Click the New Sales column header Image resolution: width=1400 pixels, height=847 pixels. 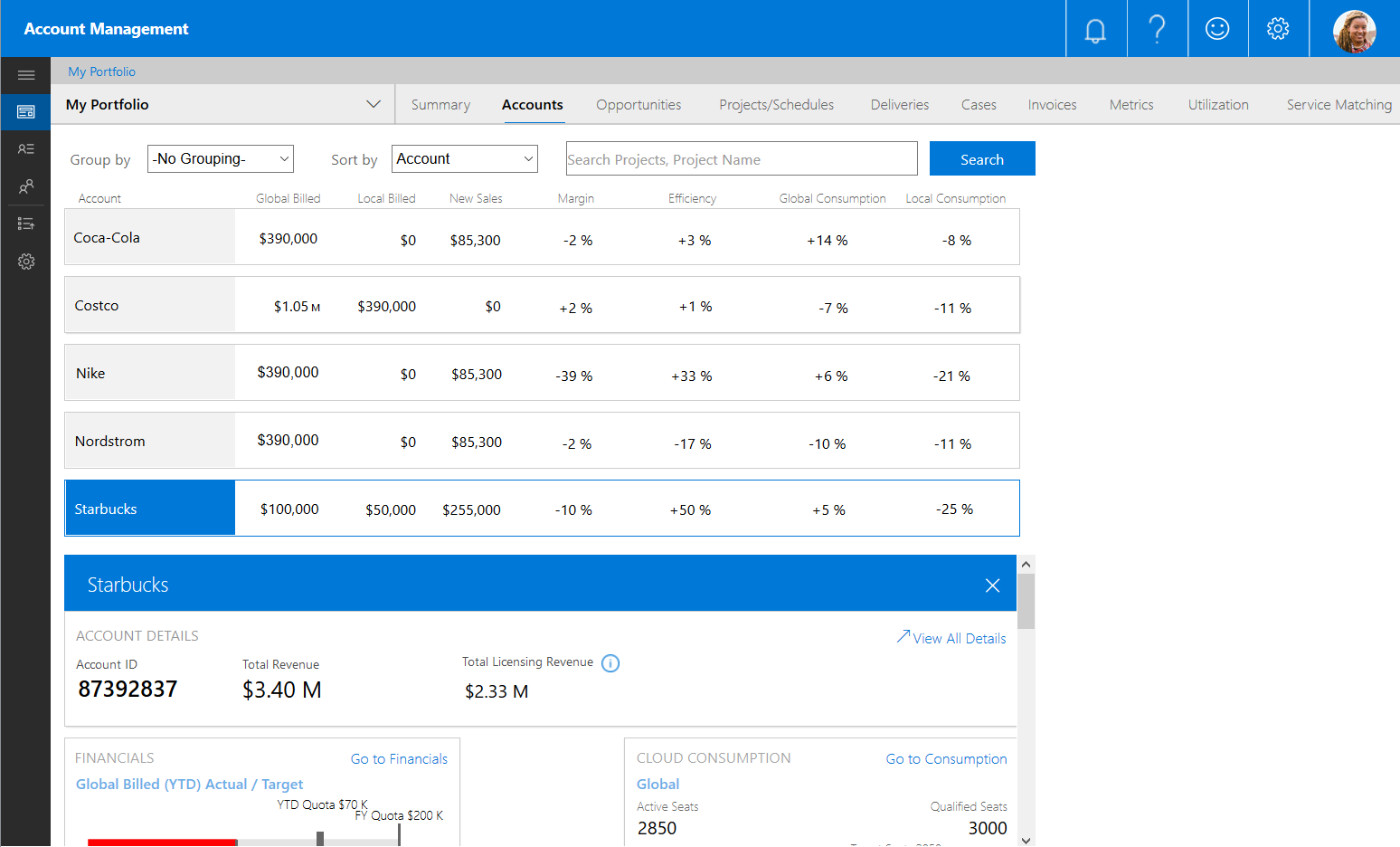point(476,198)
